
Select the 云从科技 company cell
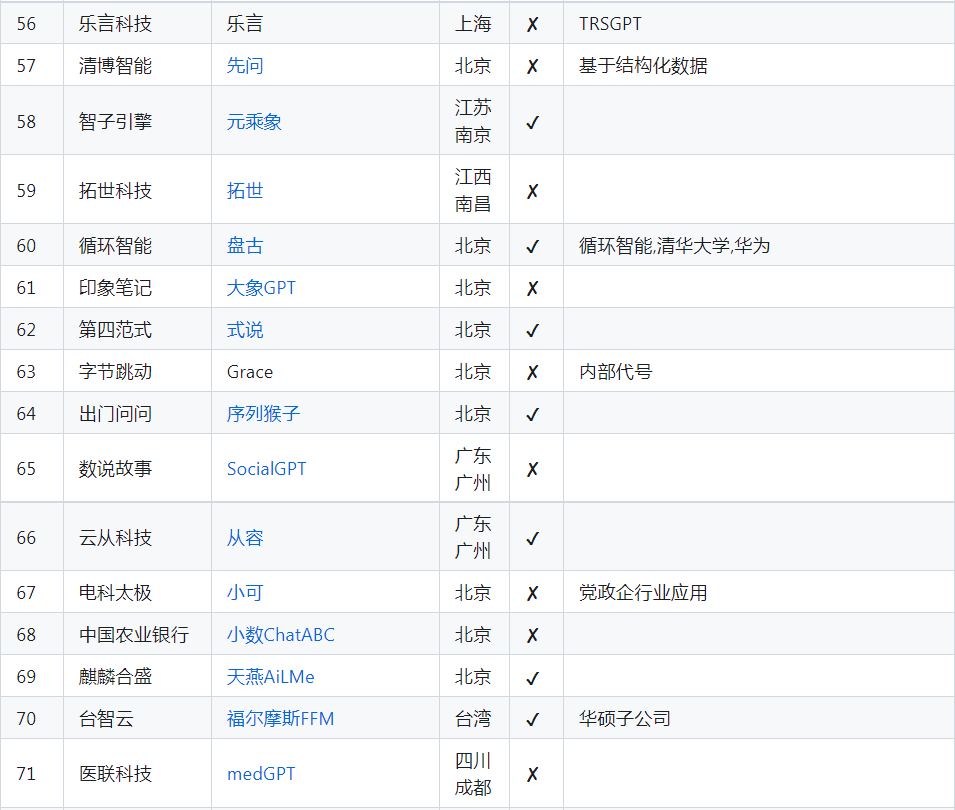[137, 537]
